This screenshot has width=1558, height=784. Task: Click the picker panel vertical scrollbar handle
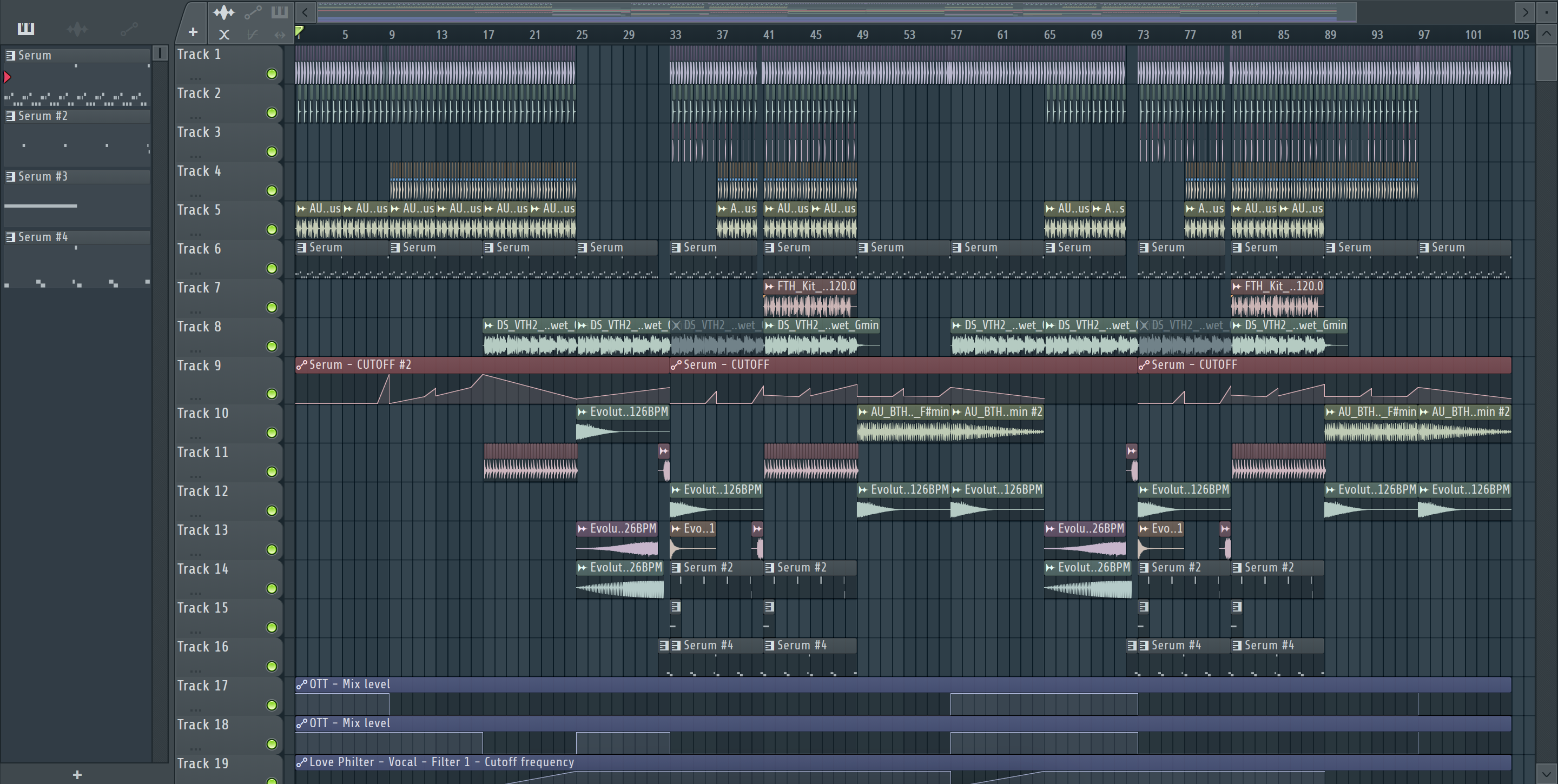pos(160,53)
